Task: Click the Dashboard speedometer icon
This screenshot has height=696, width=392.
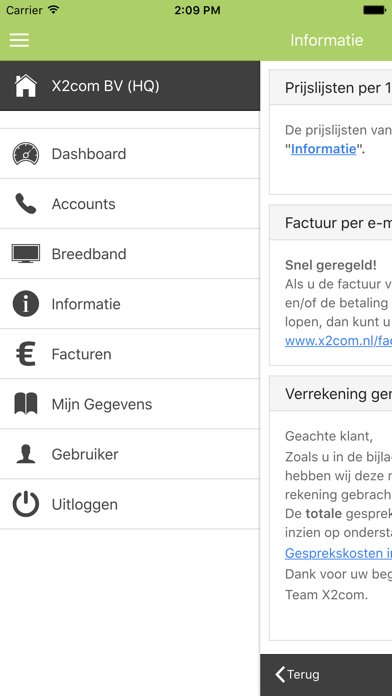Action: click(26, 154)
